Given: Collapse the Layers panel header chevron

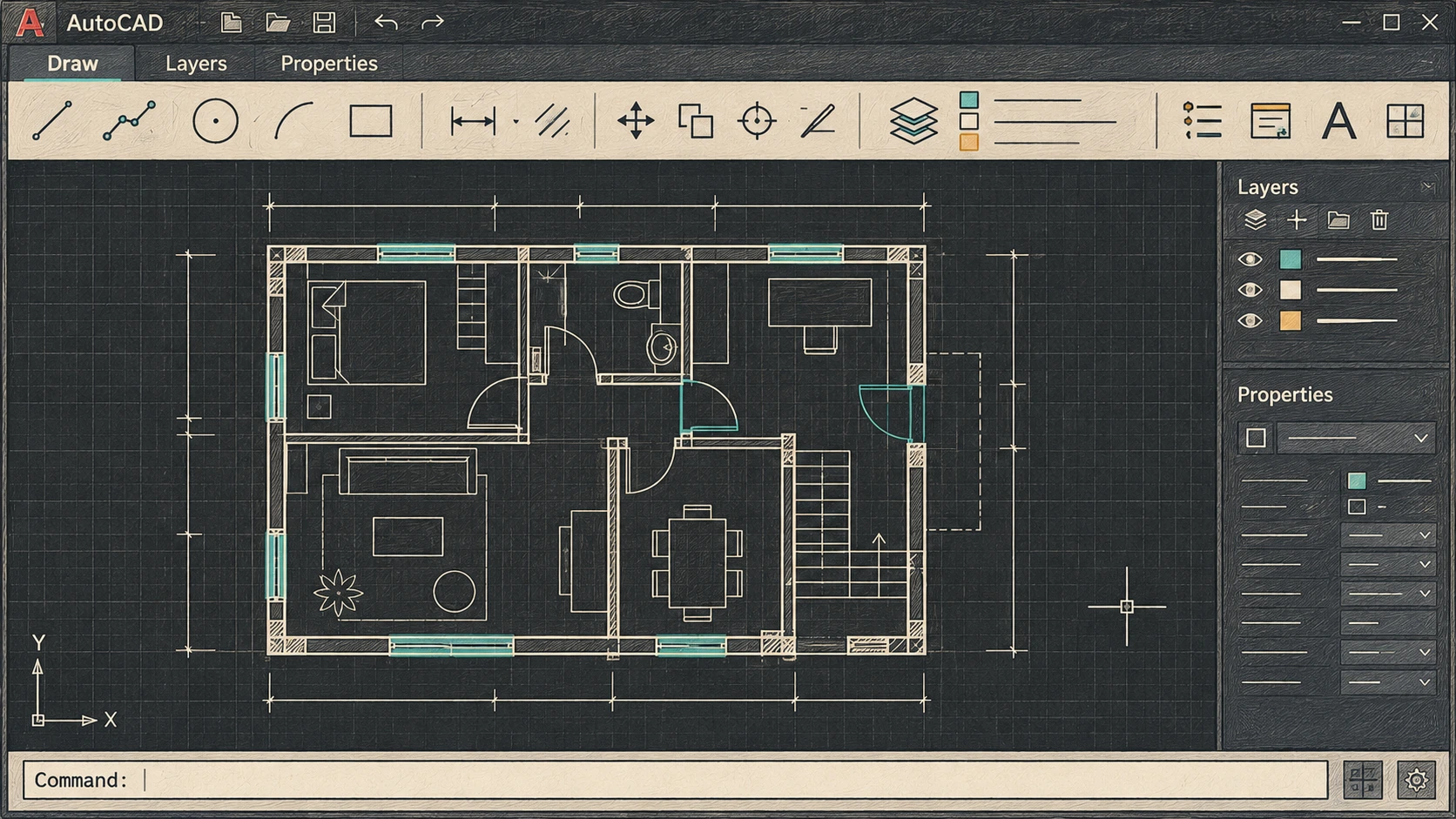Looking at the screenshot, I should (x=1426, y=186).
